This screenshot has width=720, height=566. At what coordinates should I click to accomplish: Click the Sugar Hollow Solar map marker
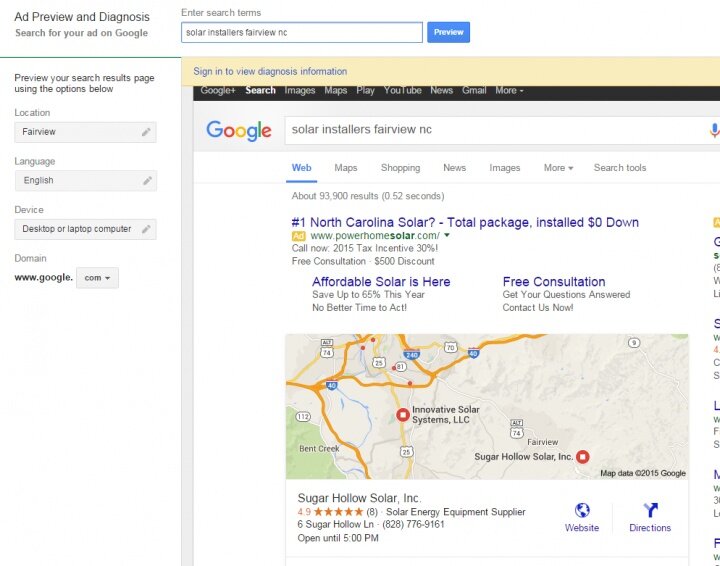click(583, 457)
